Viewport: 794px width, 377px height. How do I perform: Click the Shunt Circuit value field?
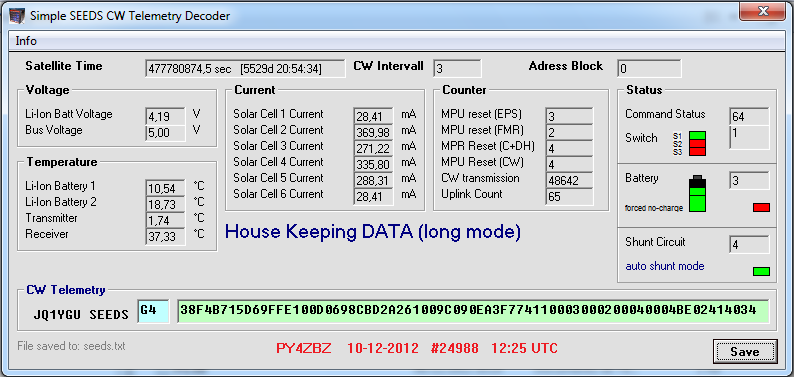pyautogui.click(x=749, y=244)
